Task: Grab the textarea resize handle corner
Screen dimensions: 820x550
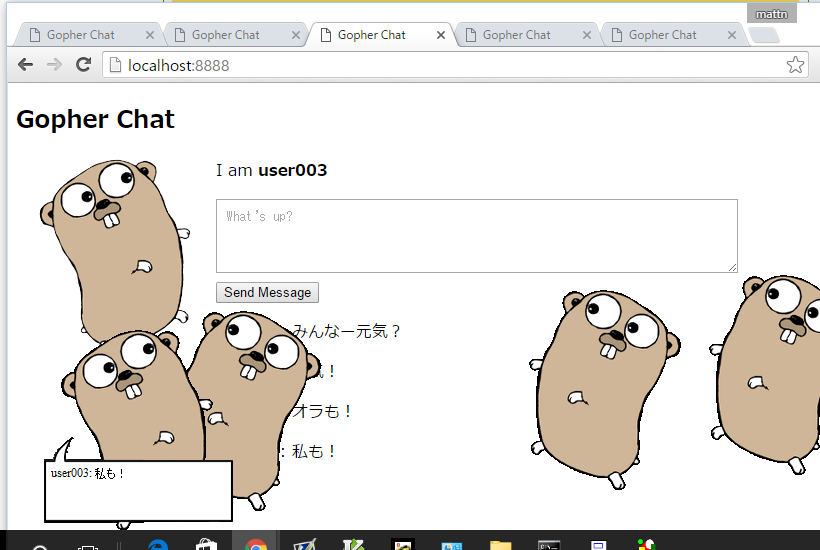Action: point(732,267)
